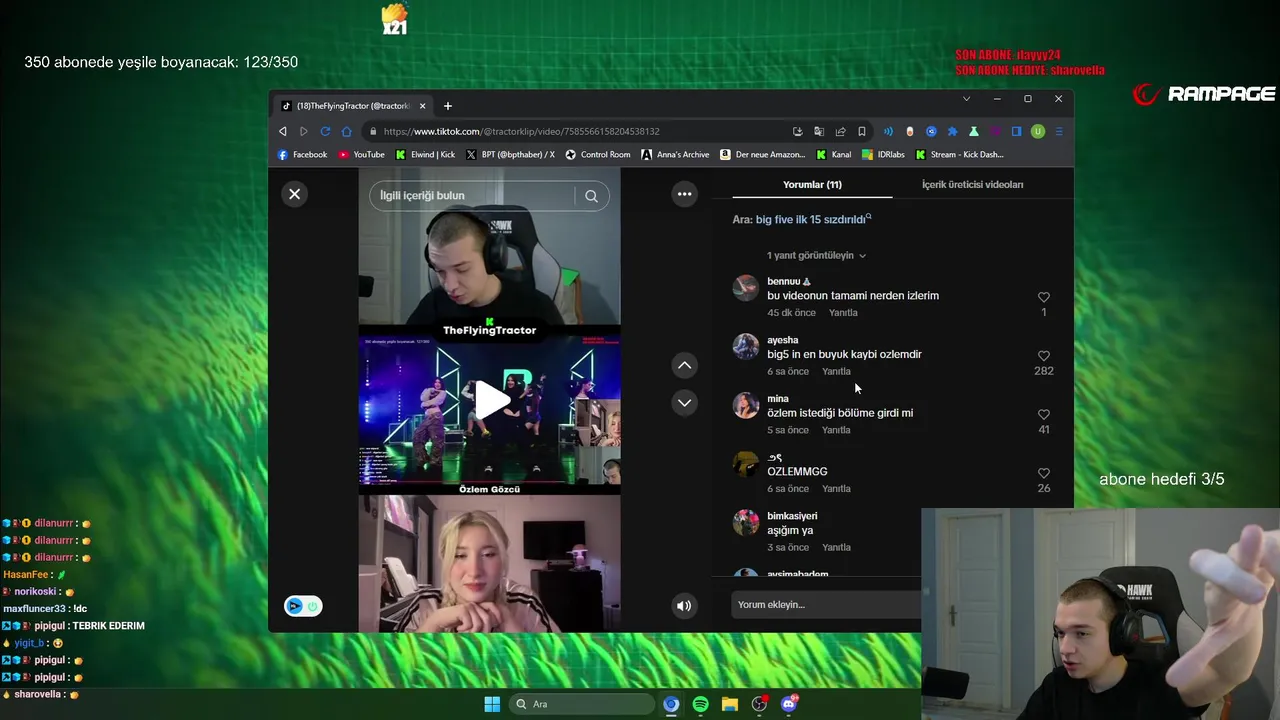1280x720 pixels.
Task: Open the green browser profile avatar
Action: click(x=1038, y=131)
